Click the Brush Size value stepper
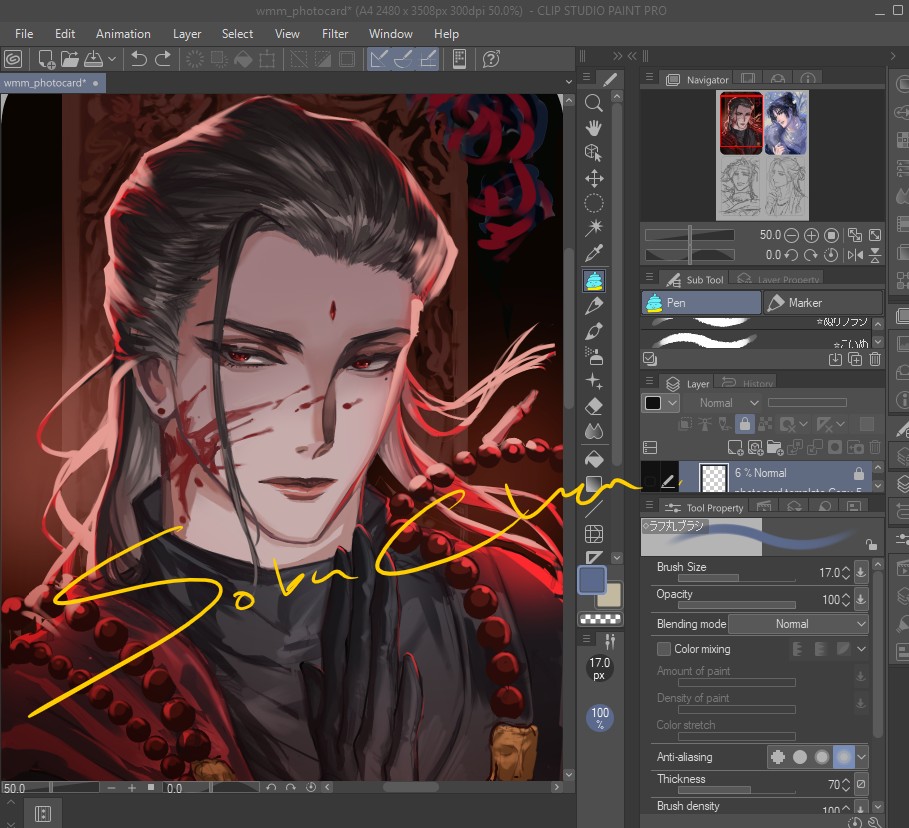The height and width of the screenshot is (828, 909). [x=846, y=573]
